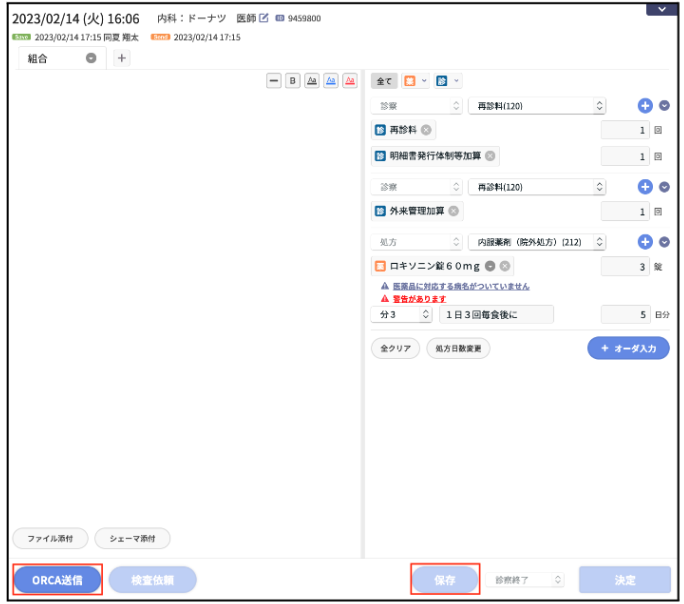Toggle the orange prescription filter
This screenshot has width=684, height=604.
408,81
